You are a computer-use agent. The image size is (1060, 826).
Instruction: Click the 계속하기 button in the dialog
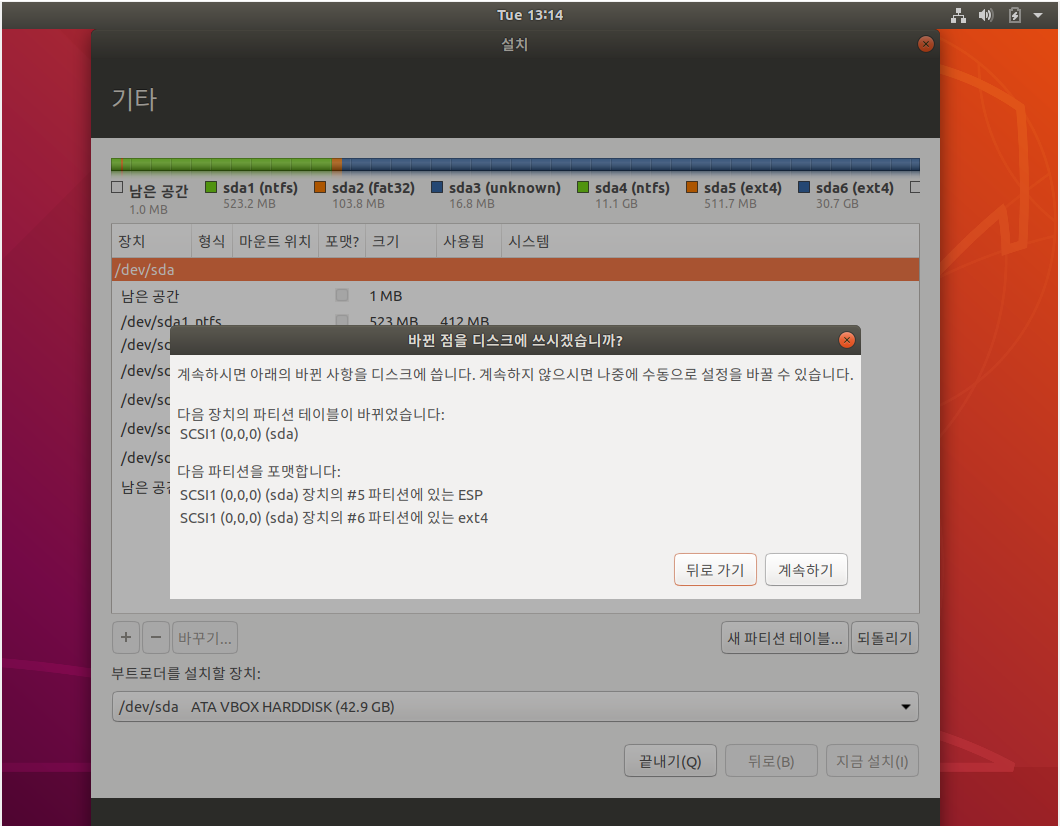point(806,570)
